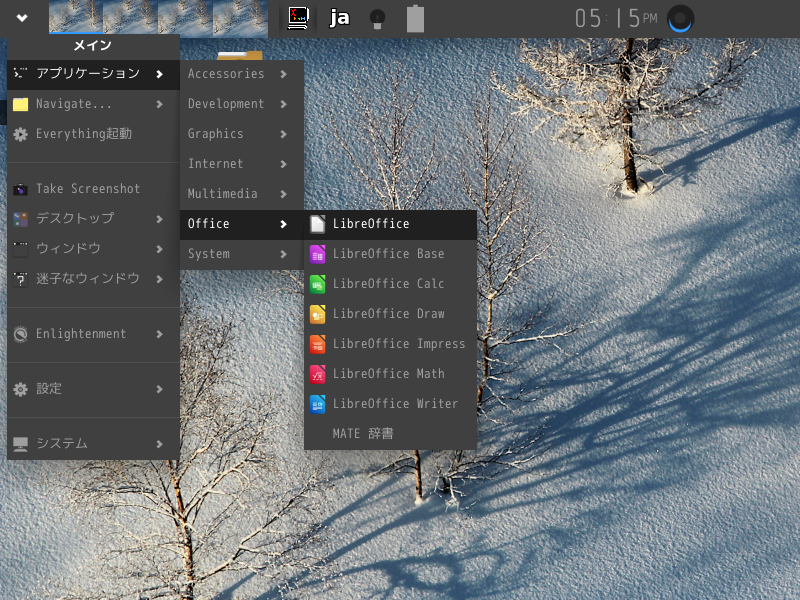This screenshot has height=600, width=800.
Task: Open the LibreOffice Base icon
Action: click(x=317, y=254)
